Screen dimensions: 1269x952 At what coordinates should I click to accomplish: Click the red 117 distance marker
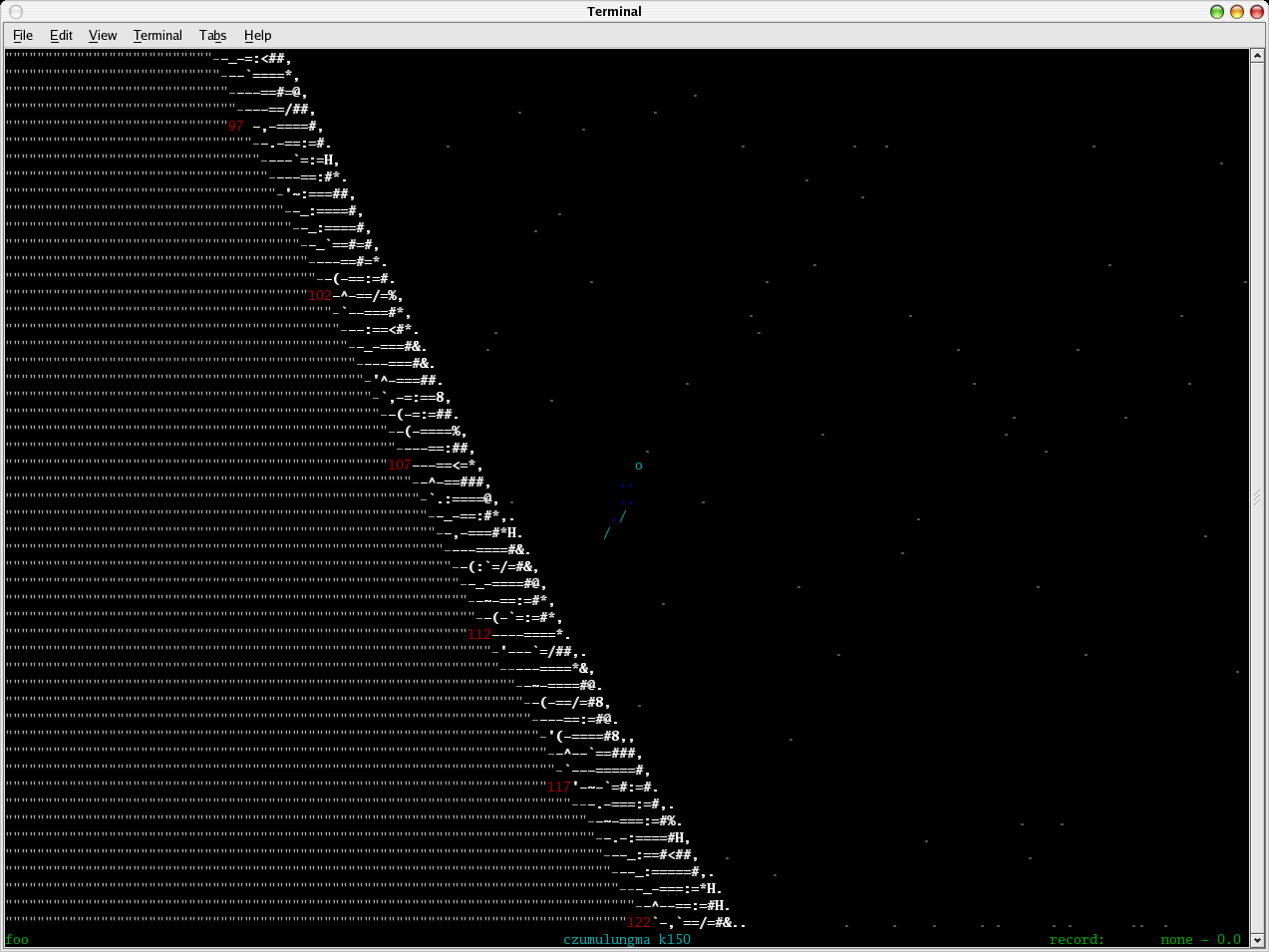558,788
